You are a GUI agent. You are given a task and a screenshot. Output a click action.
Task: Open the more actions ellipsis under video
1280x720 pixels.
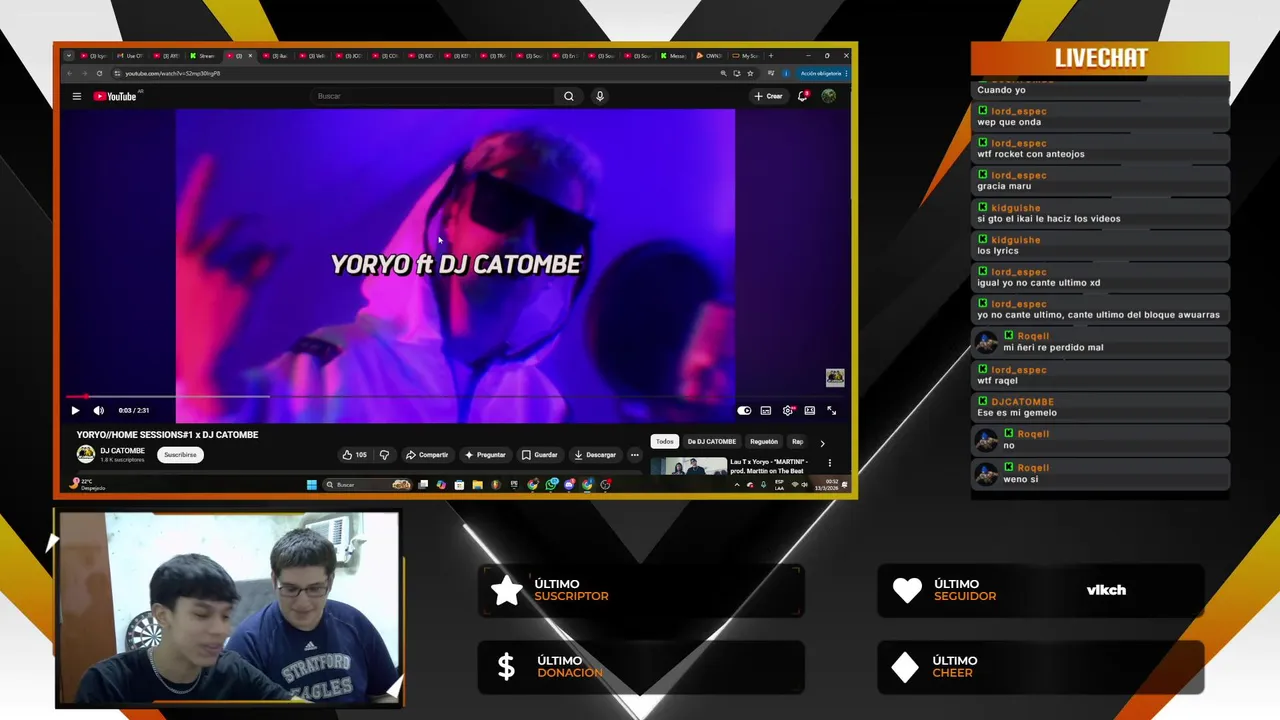[x=634, y=455]
